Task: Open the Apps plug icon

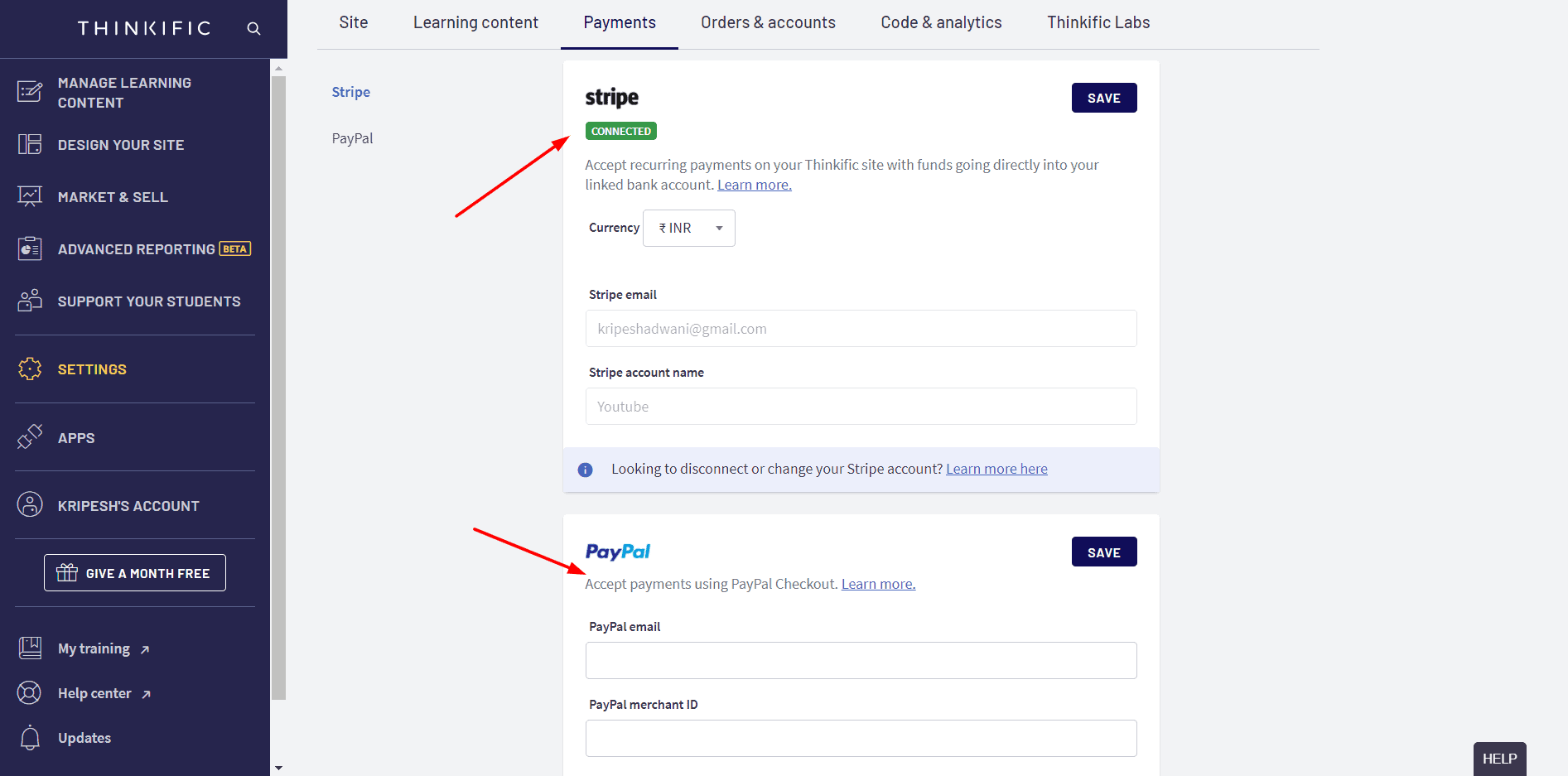Action: coord(30,437)
